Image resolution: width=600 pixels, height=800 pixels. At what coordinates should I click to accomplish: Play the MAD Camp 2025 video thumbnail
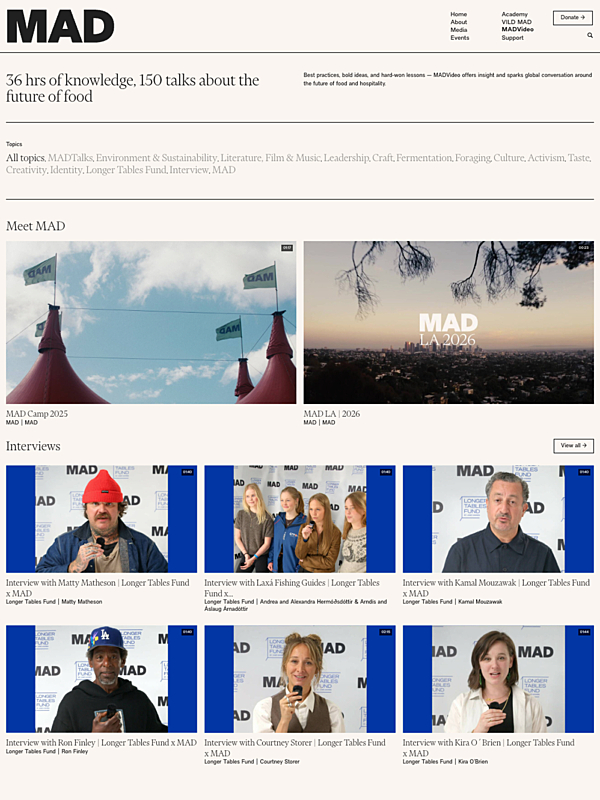point(151,322)
